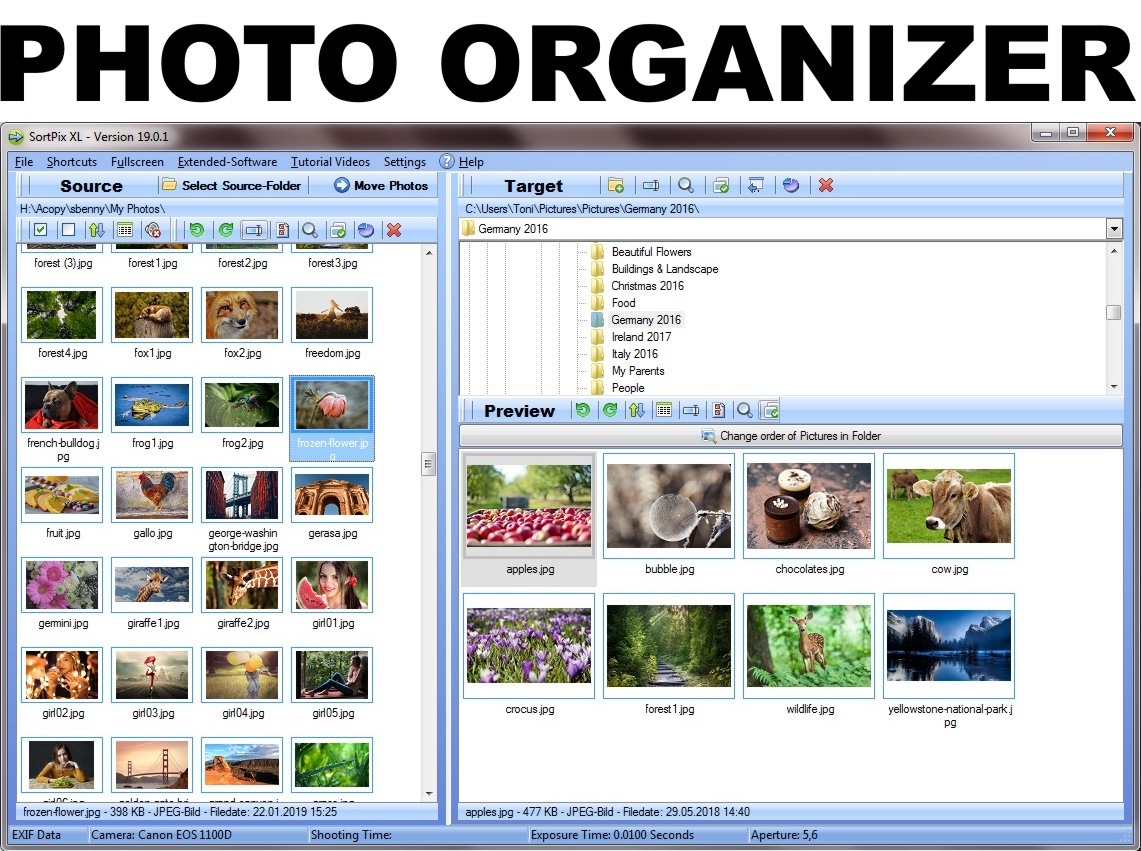
Task: Select the cow.jpg thumbnail in the preview pane
Action: click(x=948, y=505)
